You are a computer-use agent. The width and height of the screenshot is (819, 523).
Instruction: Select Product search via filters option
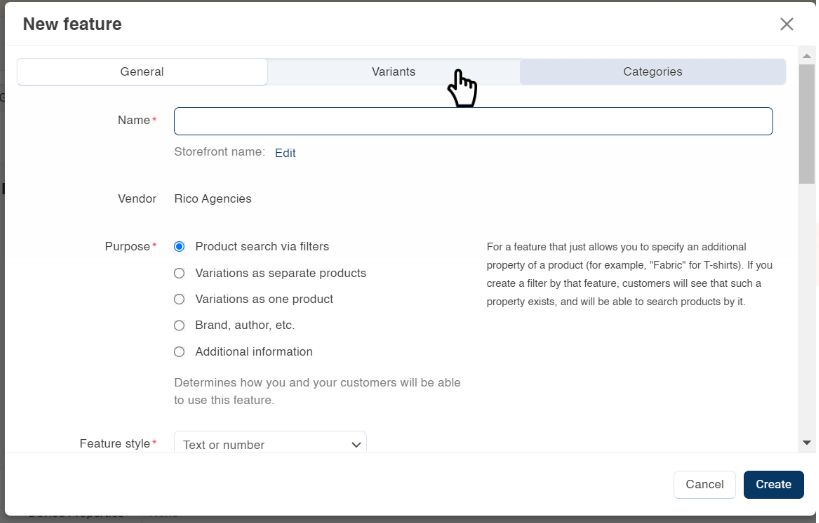click(x=180, y=246)
